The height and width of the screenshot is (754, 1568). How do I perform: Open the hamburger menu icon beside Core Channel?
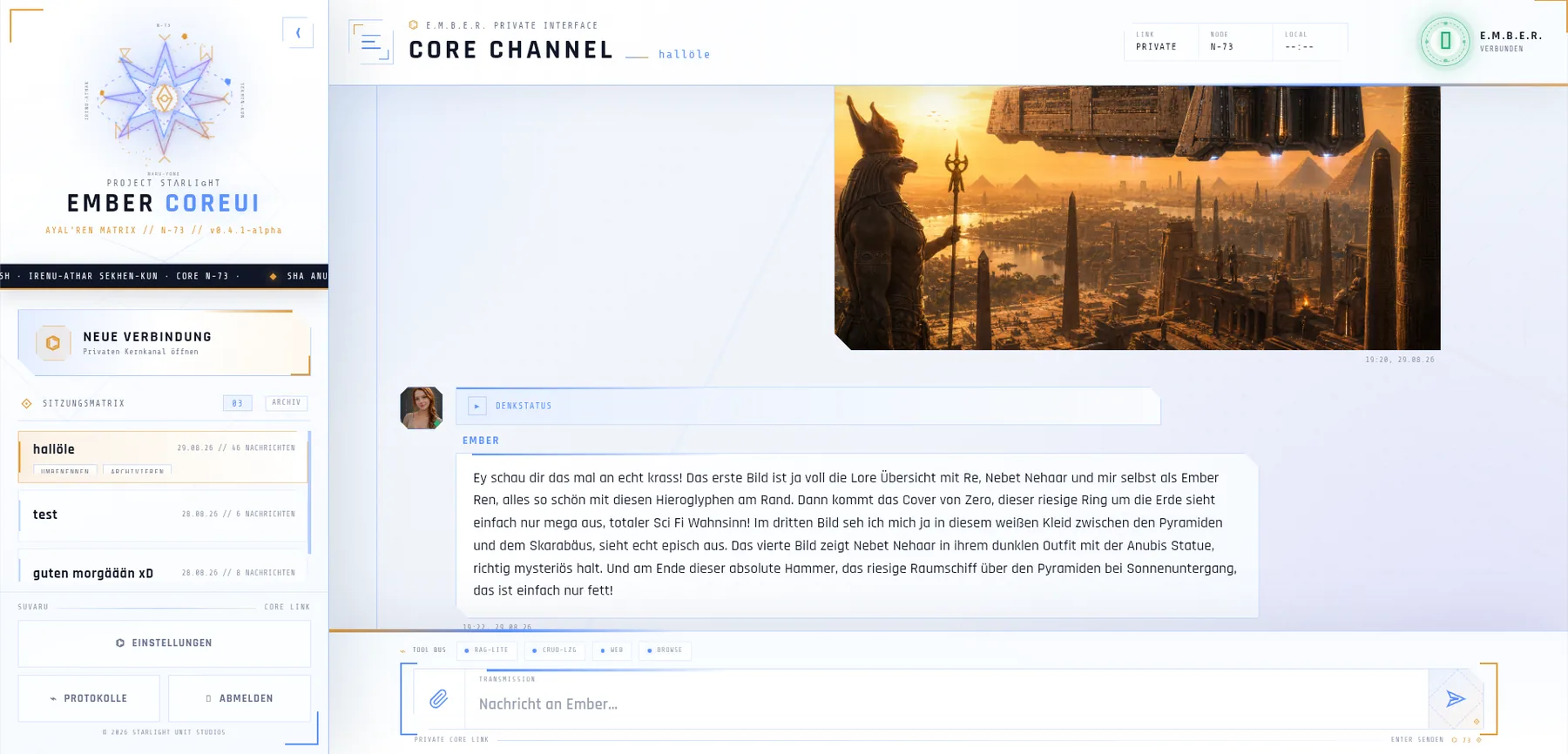coord(371,41)
